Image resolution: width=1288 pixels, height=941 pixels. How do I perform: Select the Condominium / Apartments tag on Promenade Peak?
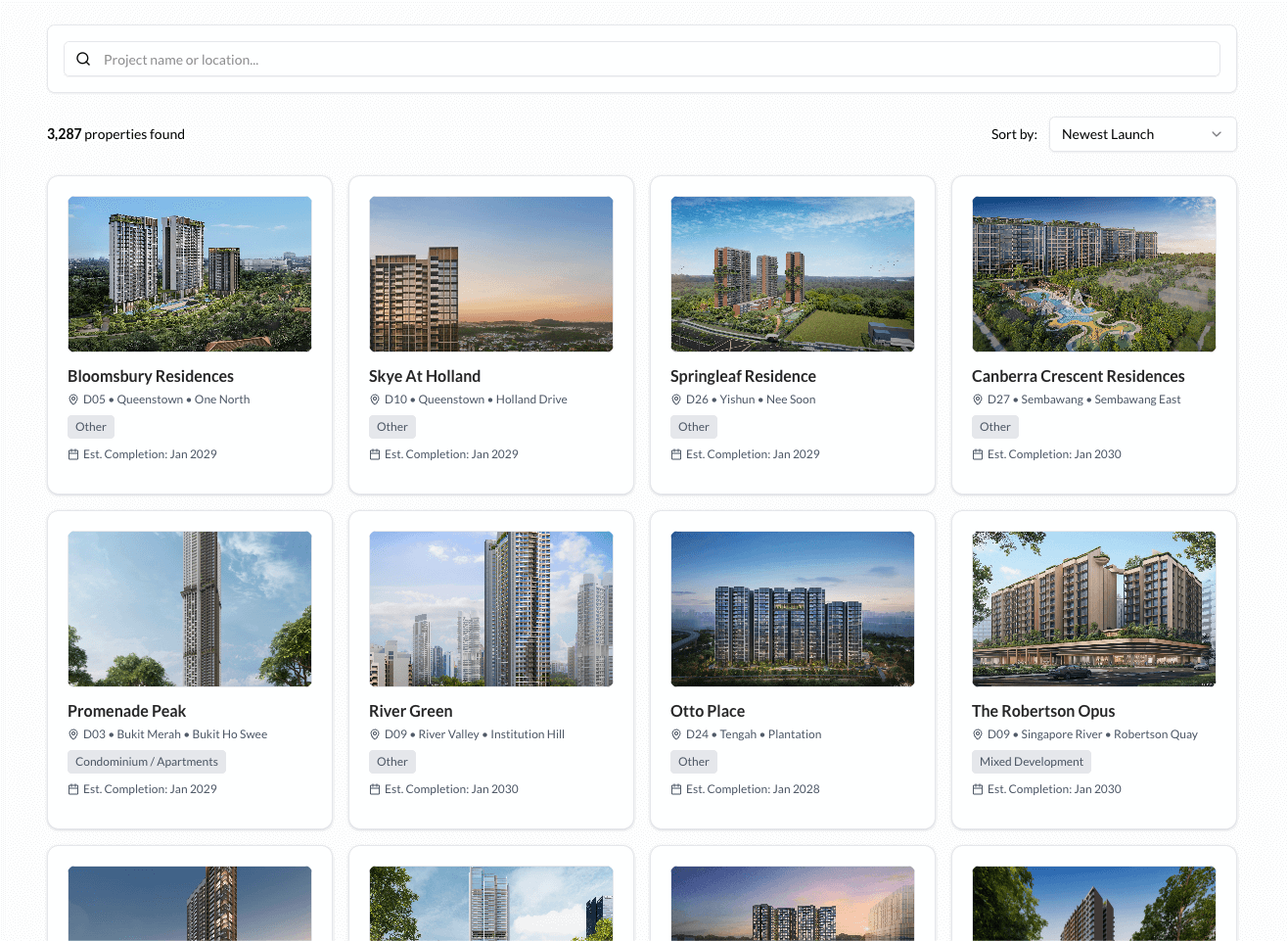point(146,761)
